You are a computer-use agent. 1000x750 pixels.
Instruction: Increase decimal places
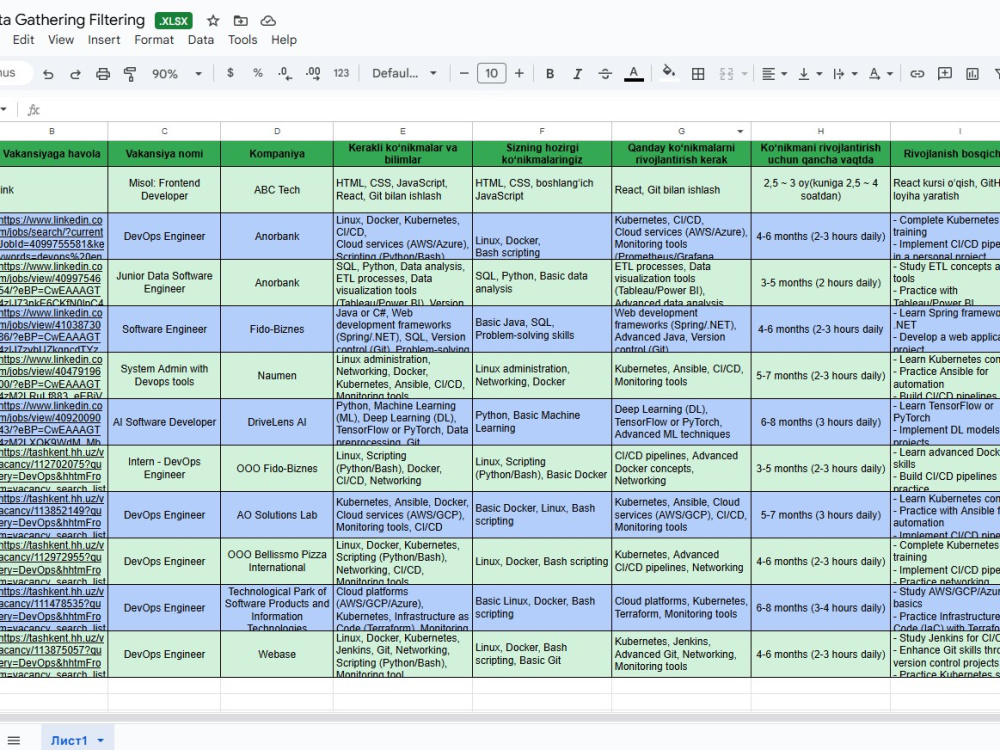(313, 73)
